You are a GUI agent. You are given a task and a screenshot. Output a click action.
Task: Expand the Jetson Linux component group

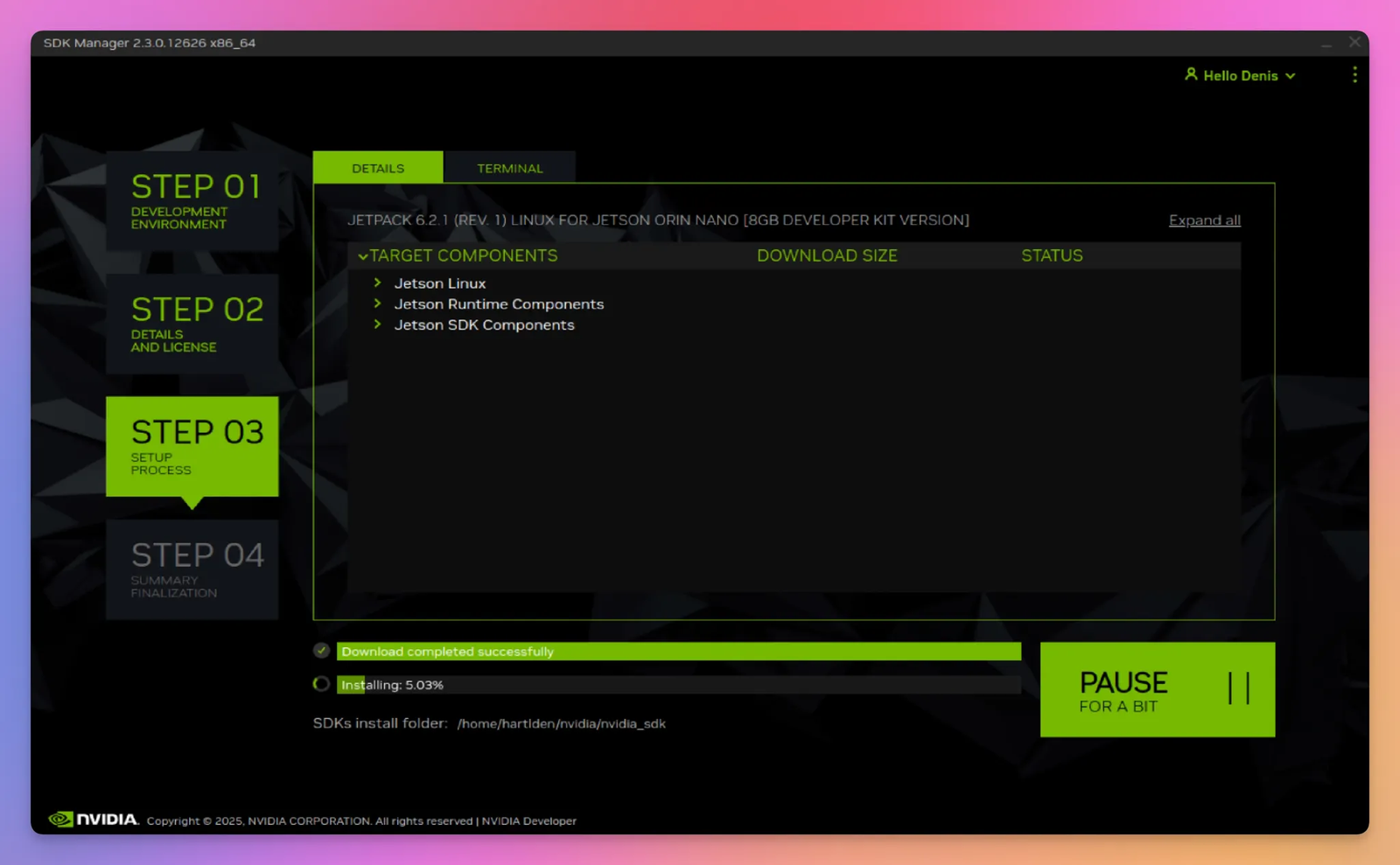pyautogui.click(x=378, y=283)
